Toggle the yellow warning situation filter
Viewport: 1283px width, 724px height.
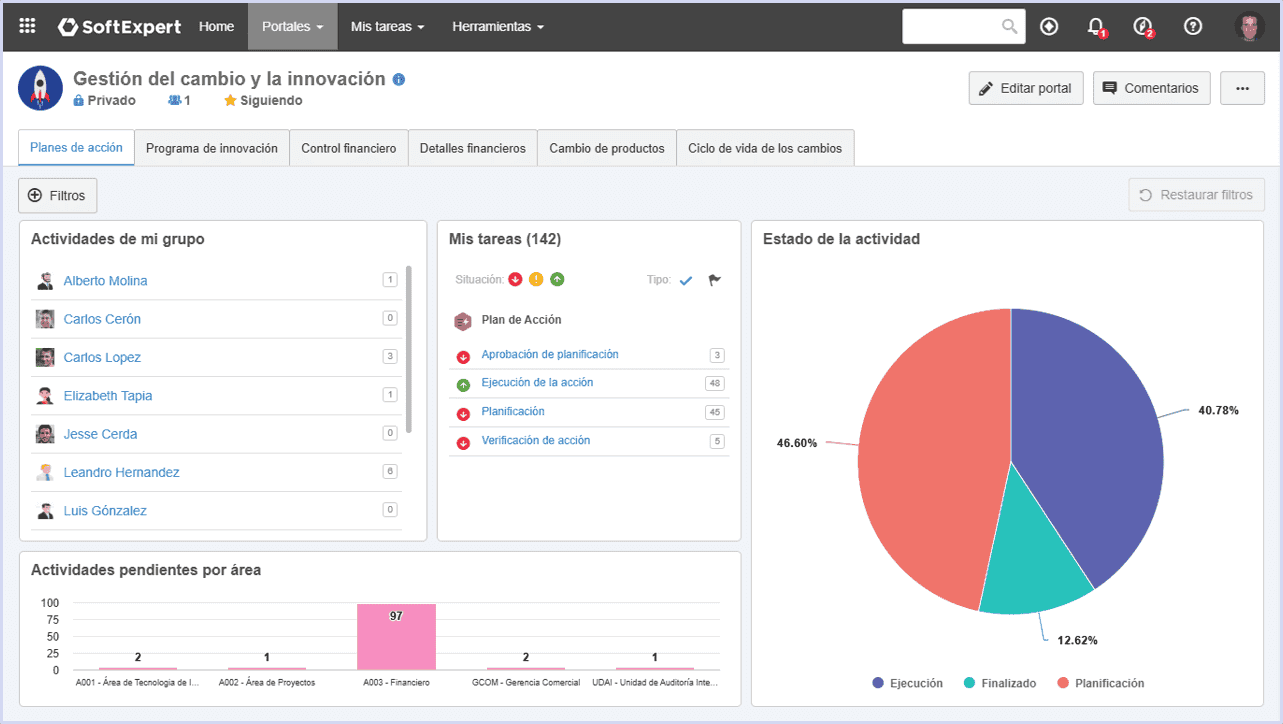[x=536, y=279]
